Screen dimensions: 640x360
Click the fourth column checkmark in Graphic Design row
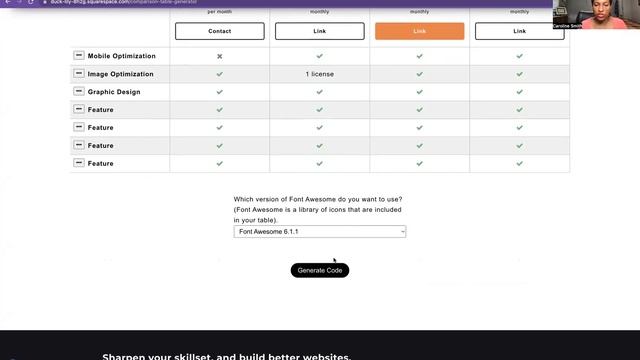point(520,92)
